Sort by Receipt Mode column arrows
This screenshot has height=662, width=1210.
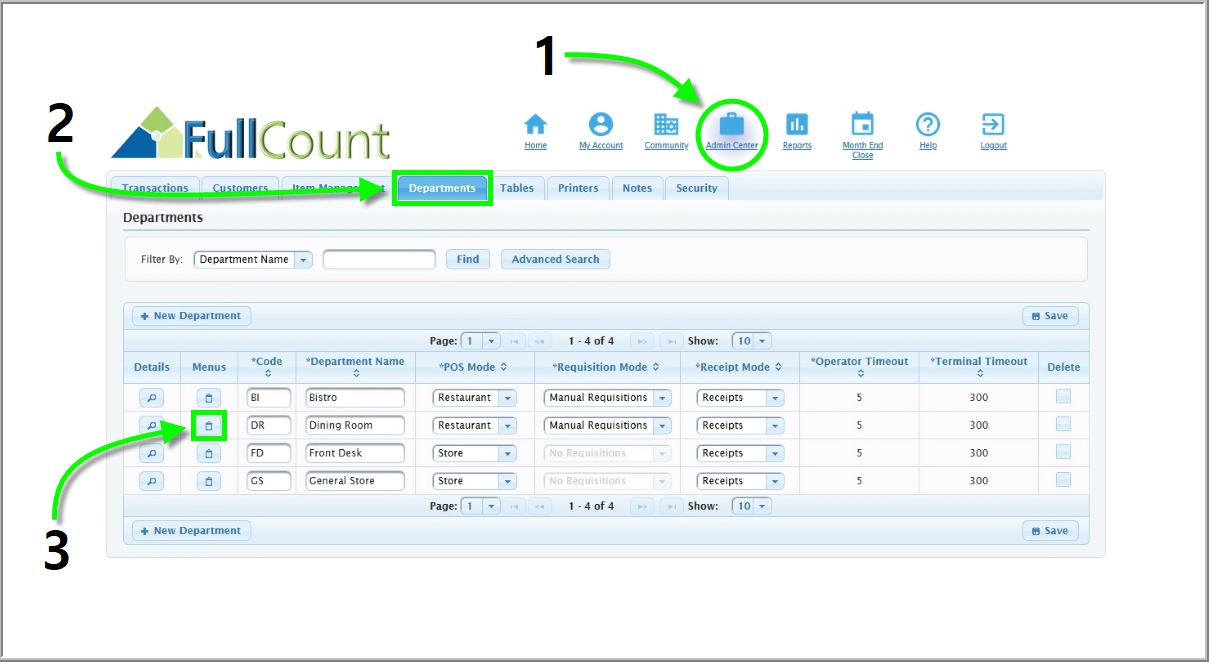778,367
